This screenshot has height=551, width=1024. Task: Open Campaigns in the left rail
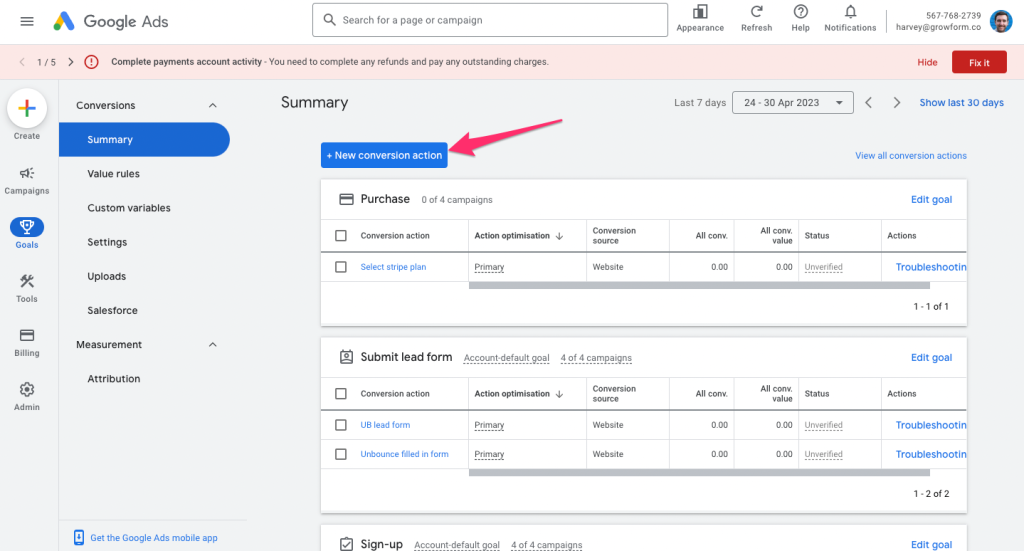click(27, 180)
